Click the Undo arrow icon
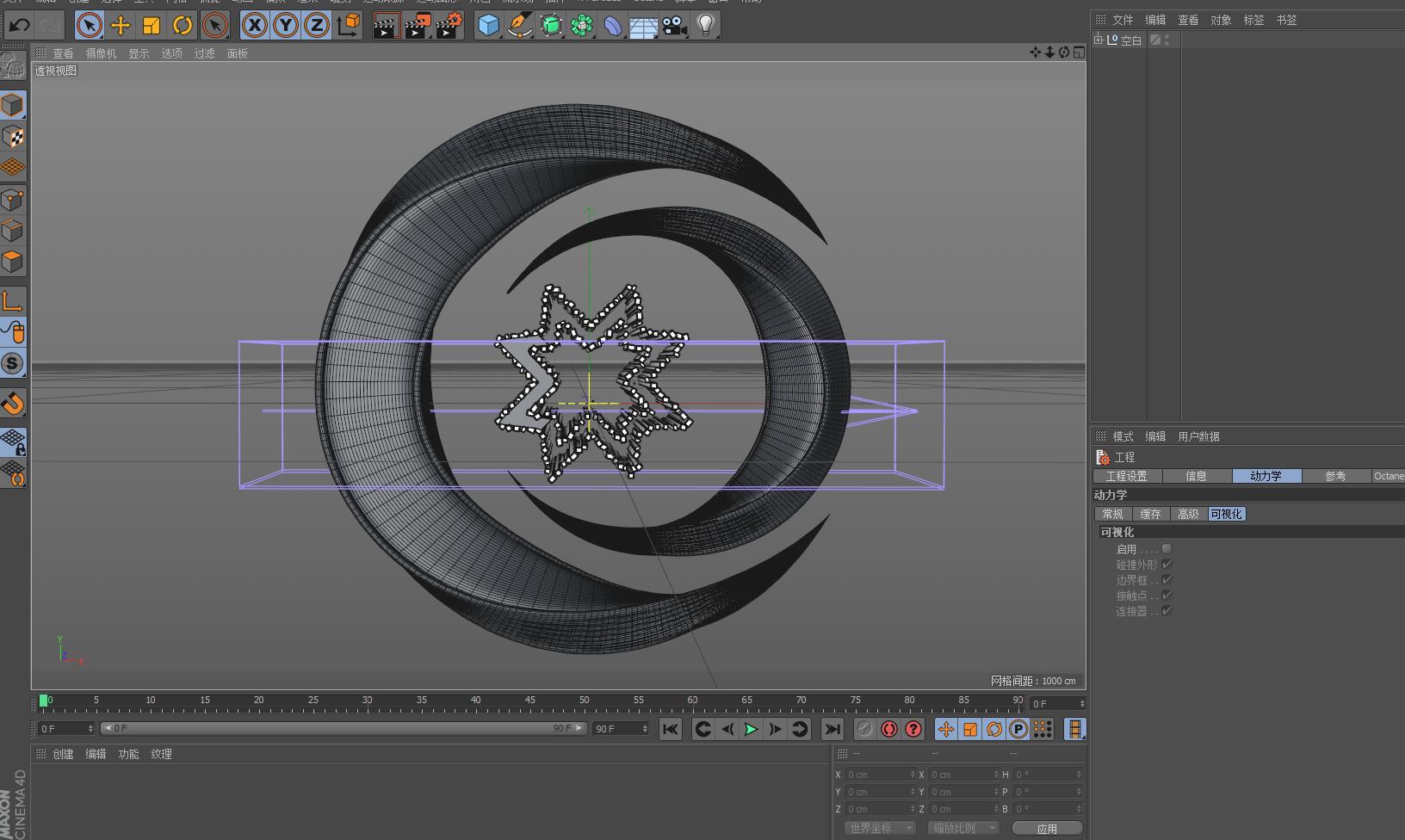This screenshot has width=1405, height=840. [19, 26]
